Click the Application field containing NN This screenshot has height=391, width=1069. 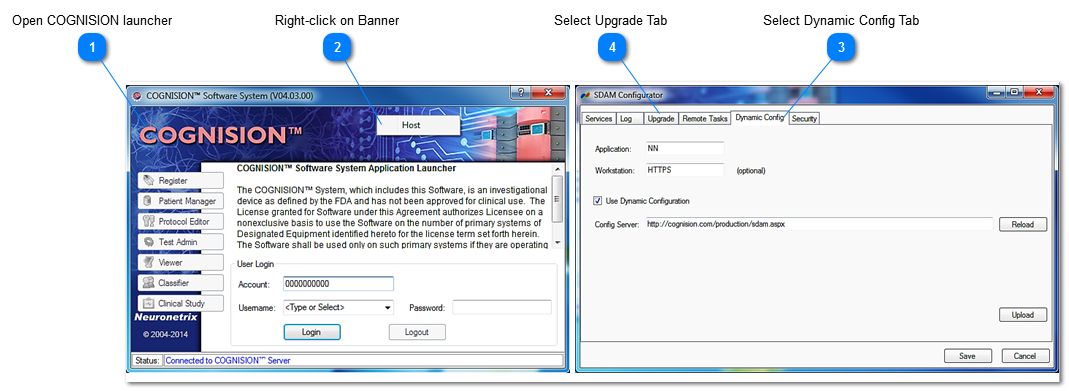click(684, 148)
